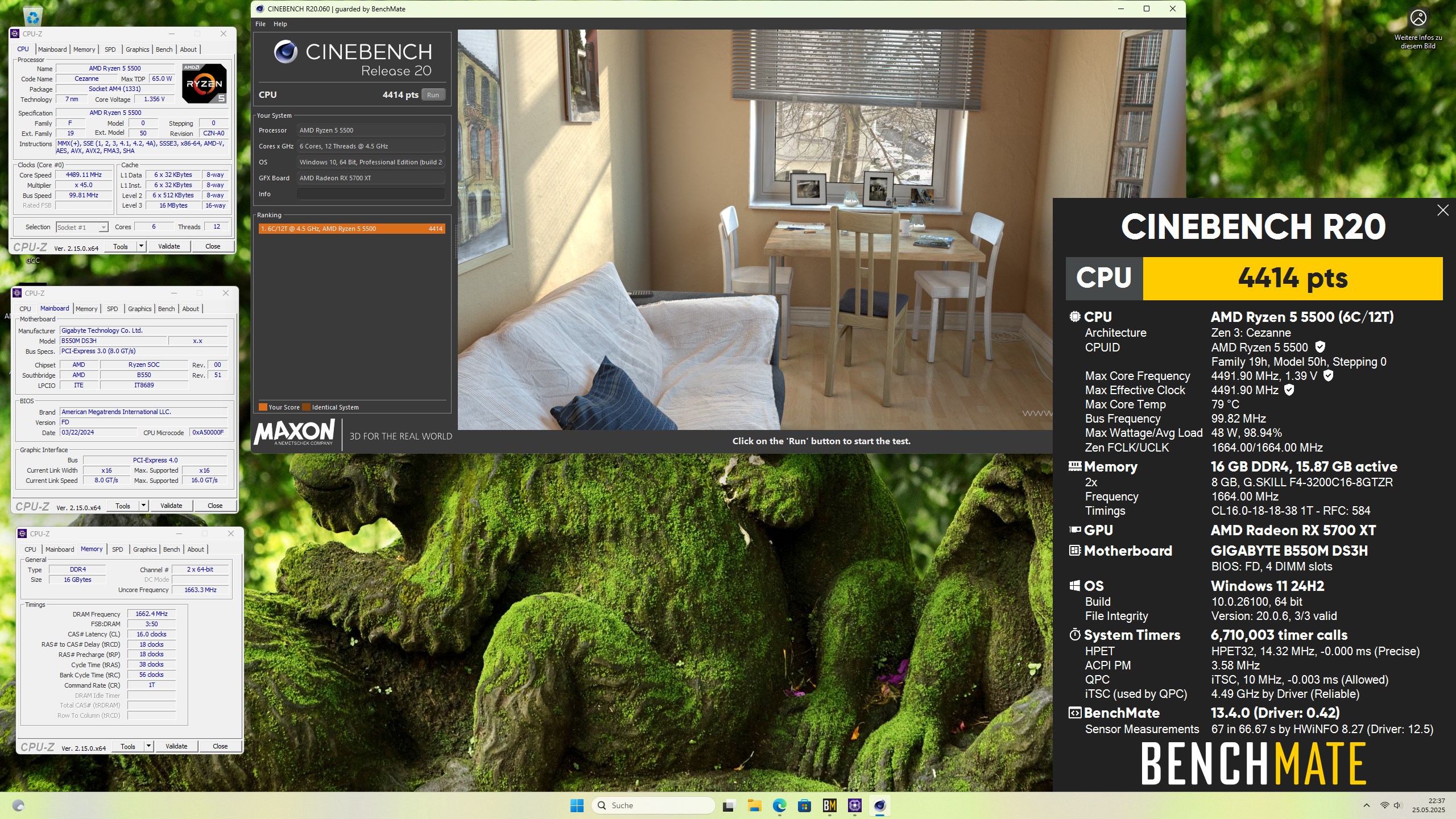Switch to Mainboard tab in CPU-Z CPU window
Image resolution: width=1456 pixels, height=819 pixels.
(52, 49)
